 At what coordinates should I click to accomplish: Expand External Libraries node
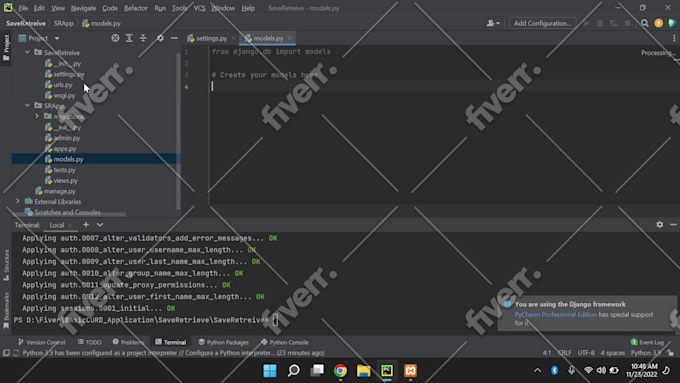point(18,201)
